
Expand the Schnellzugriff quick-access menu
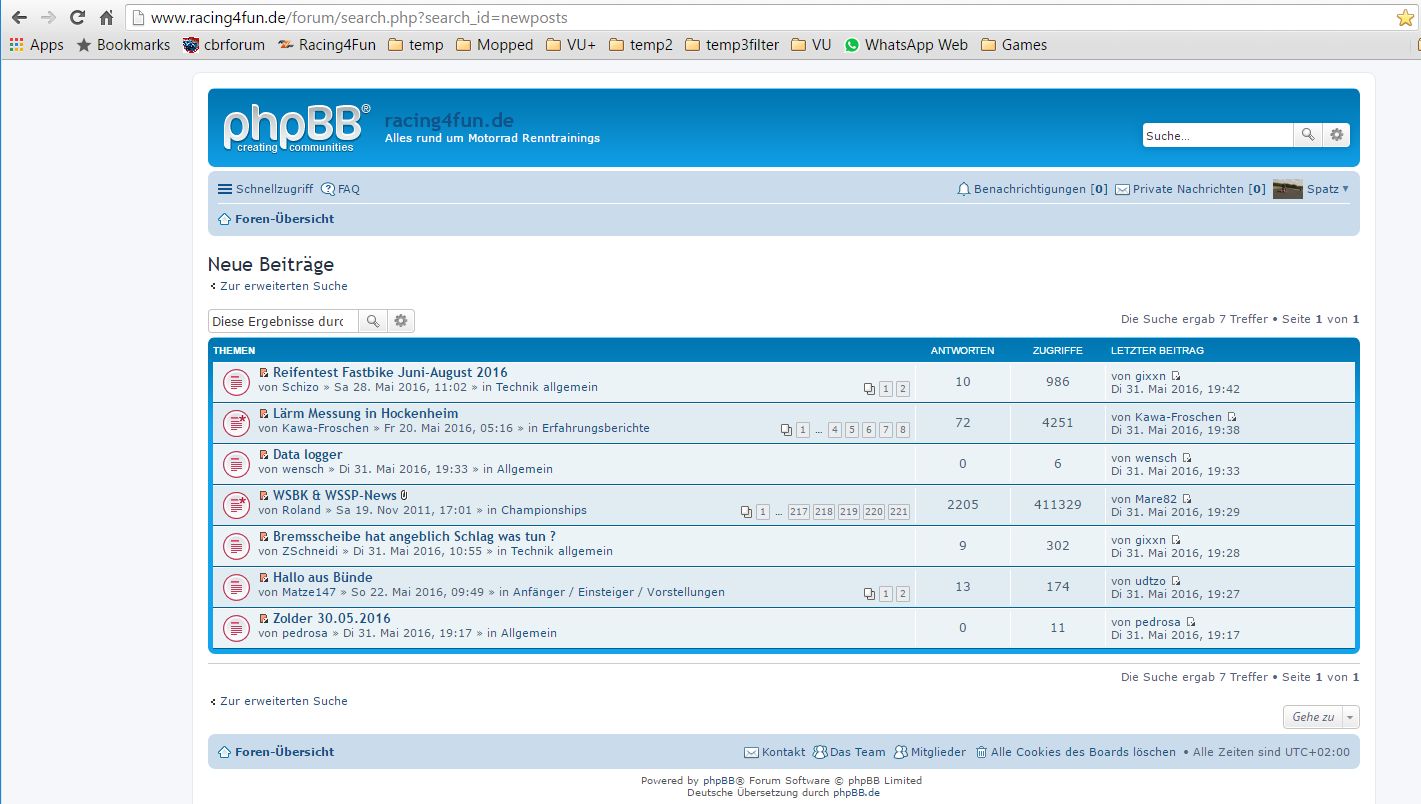(265, 189)
